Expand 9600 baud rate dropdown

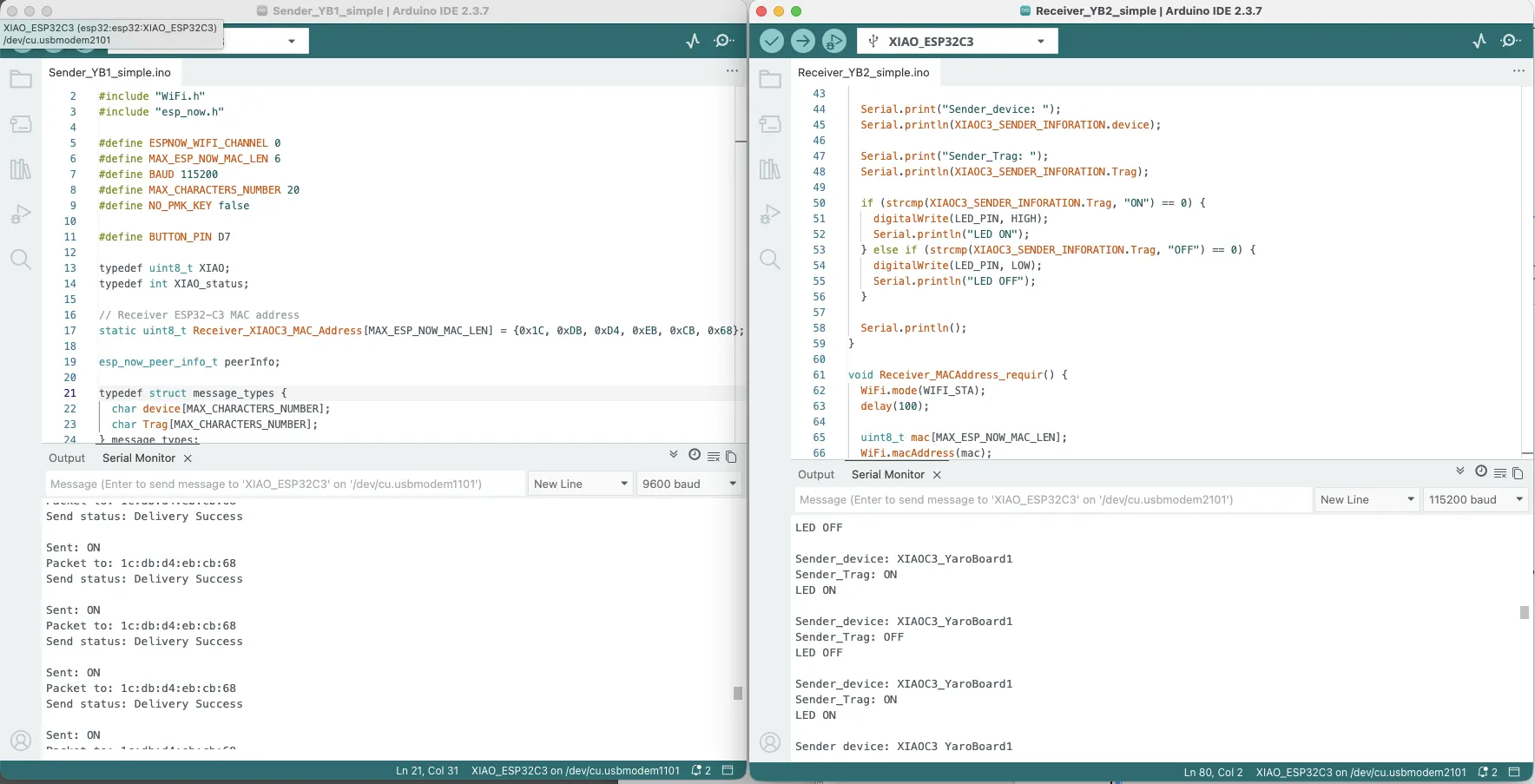[x=688, y=484]
